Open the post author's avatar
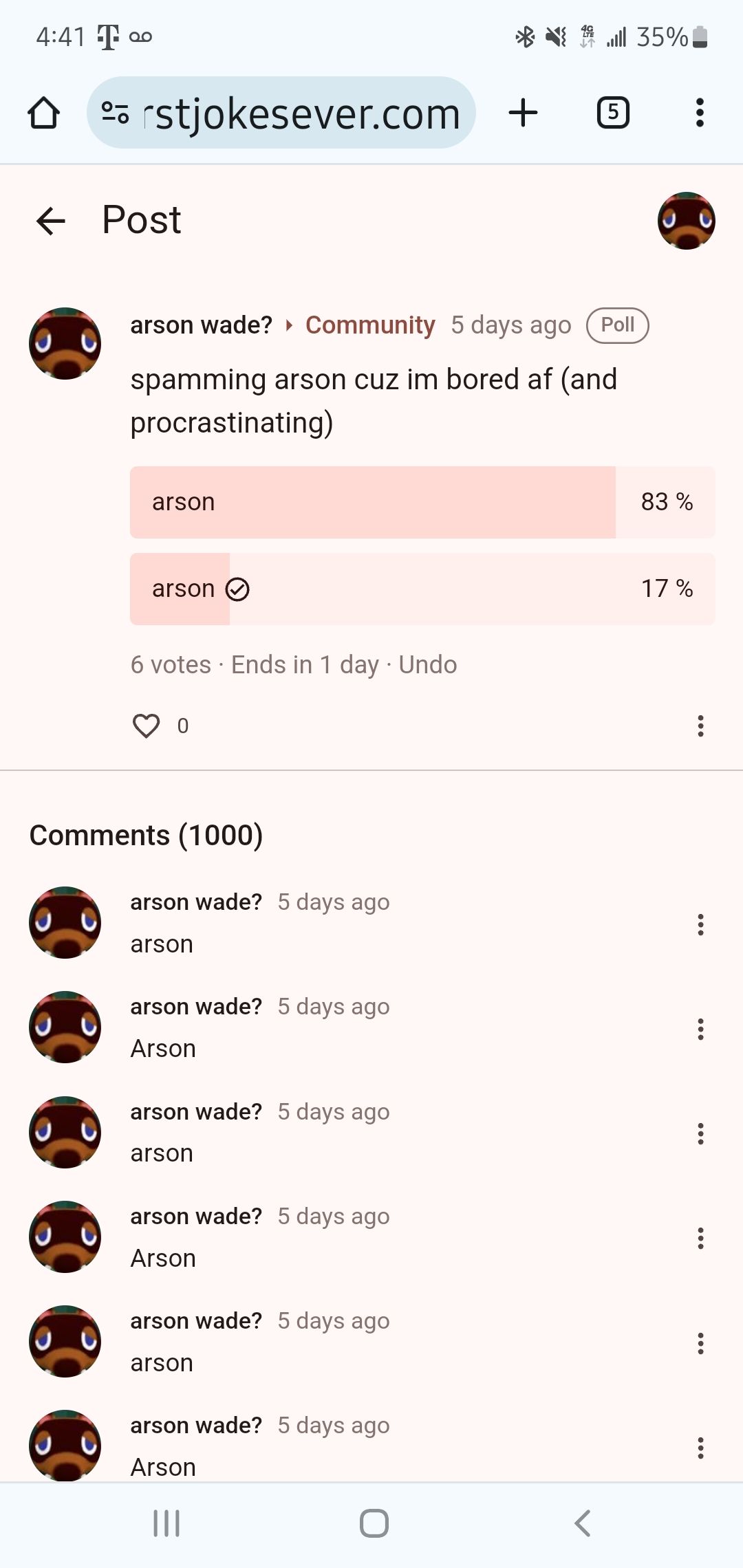 click(65, 343)
